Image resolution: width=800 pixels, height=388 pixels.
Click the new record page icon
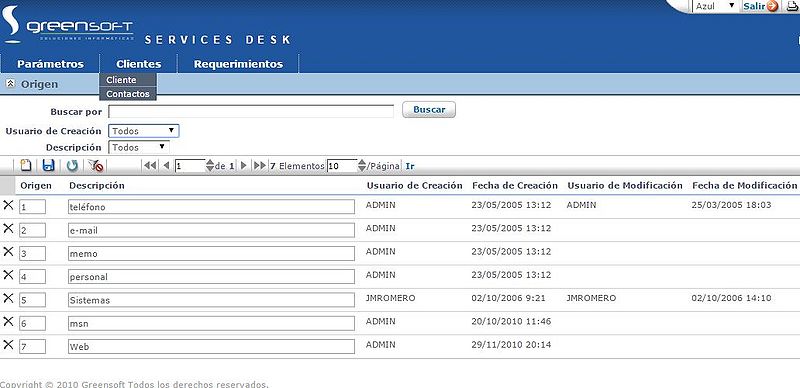(26, 165)
